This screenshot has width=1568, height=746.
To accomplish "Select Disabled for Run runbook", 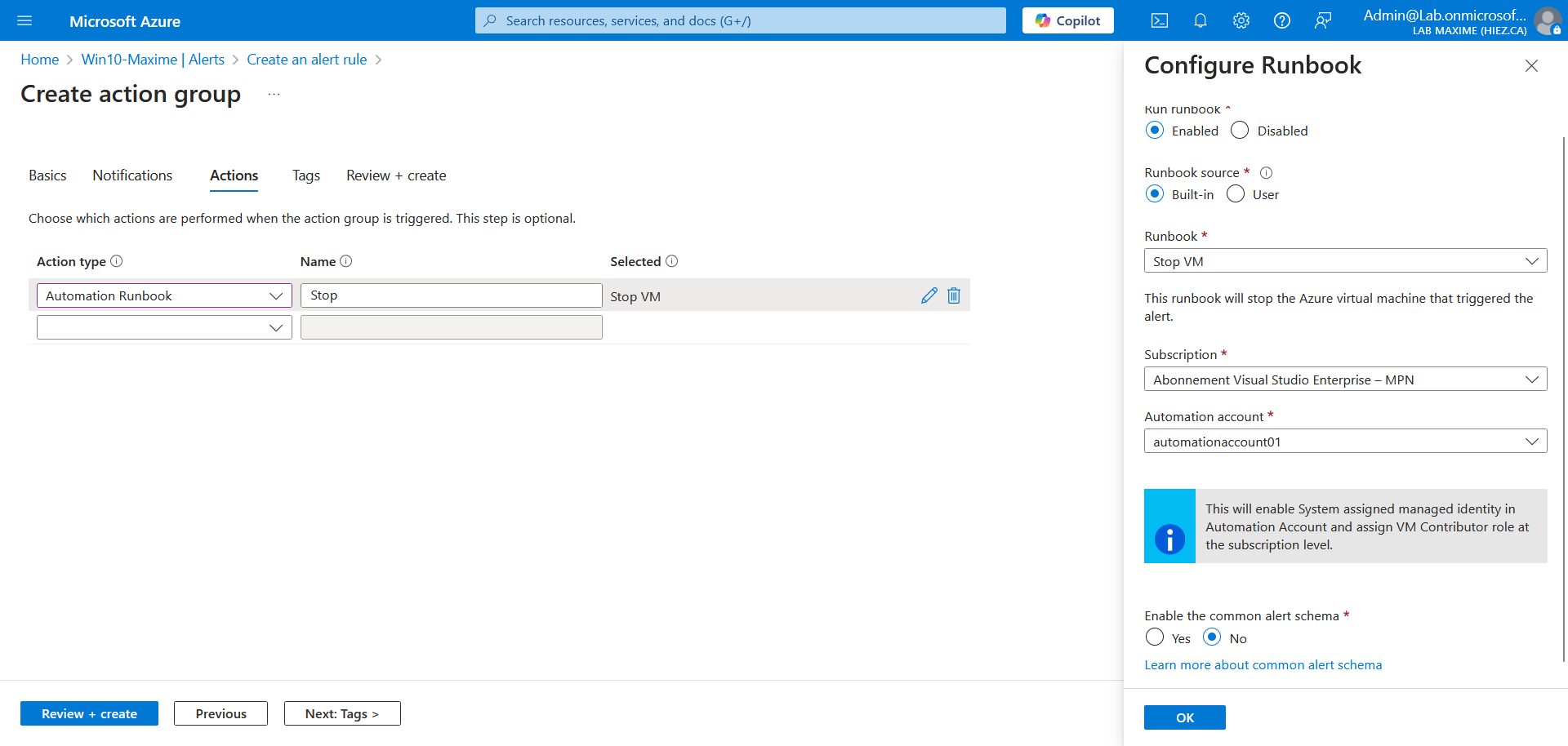I will point(1240,131).
